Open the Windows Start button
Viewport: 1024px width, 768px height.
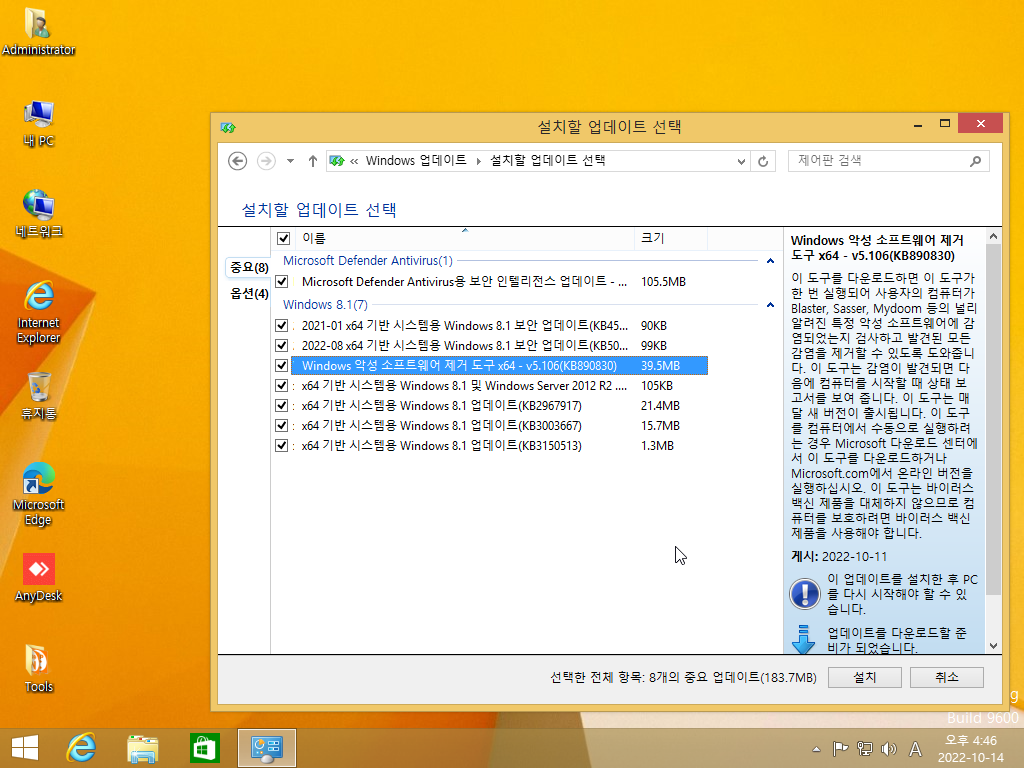[25, 748]
